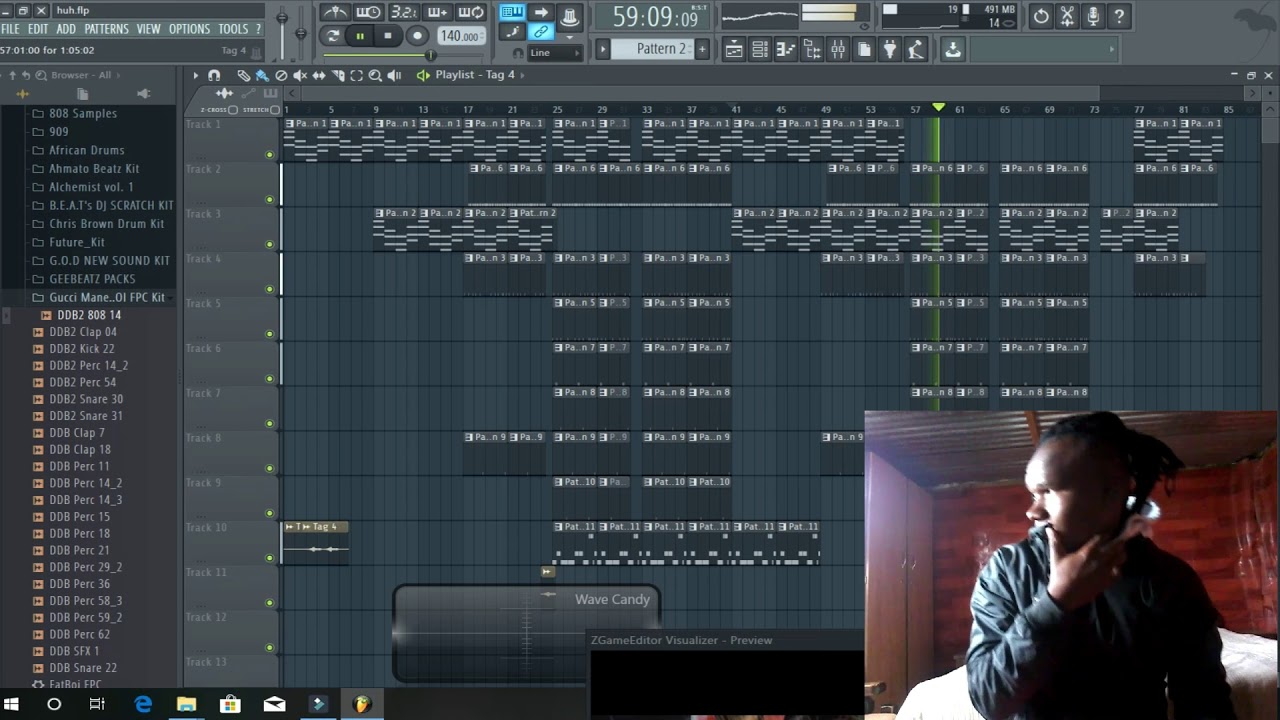Select the Paint brush tool in Playlist

[x=262, y=75]
